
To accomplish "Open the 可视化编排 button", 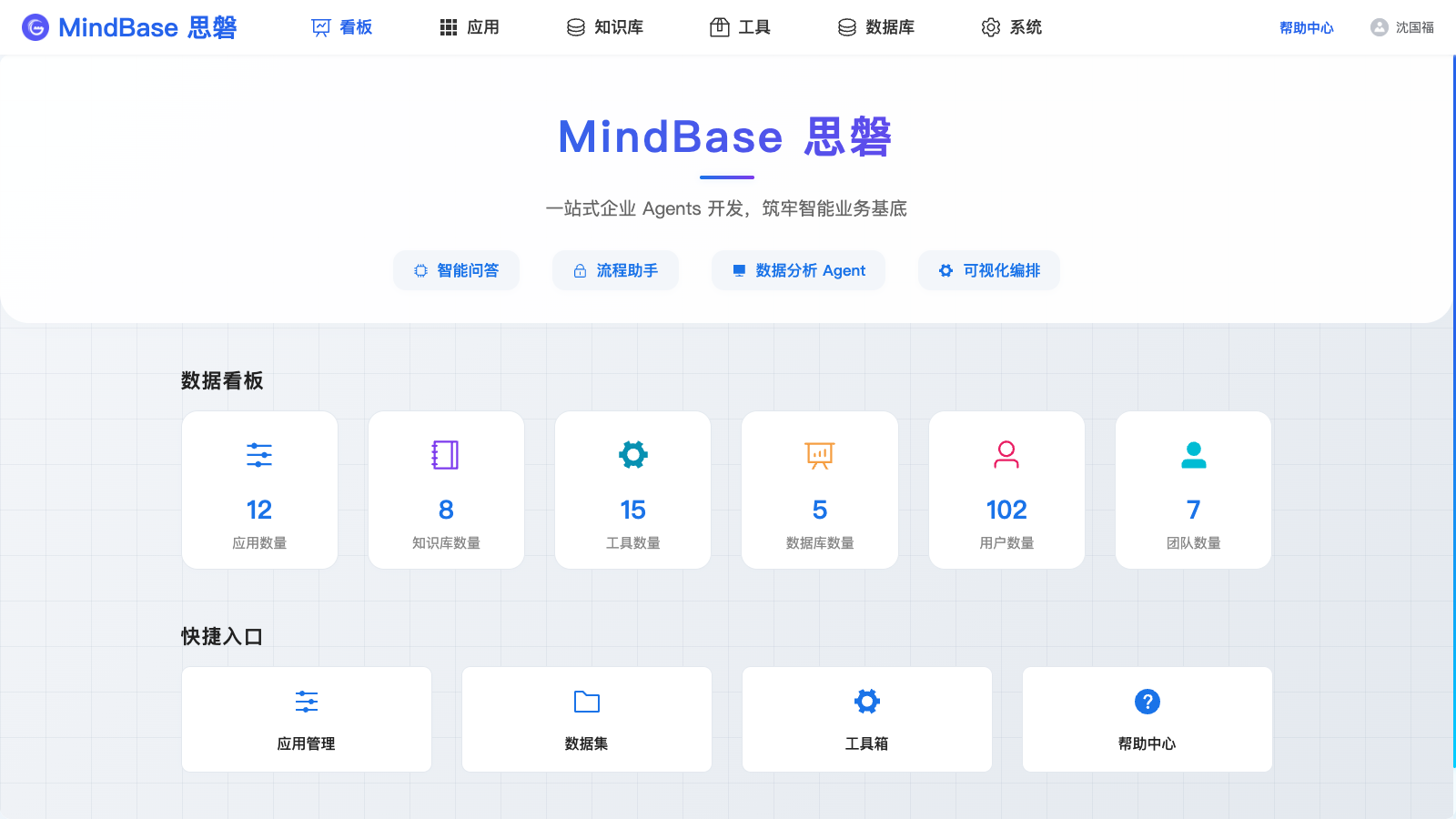I will 989,270.
